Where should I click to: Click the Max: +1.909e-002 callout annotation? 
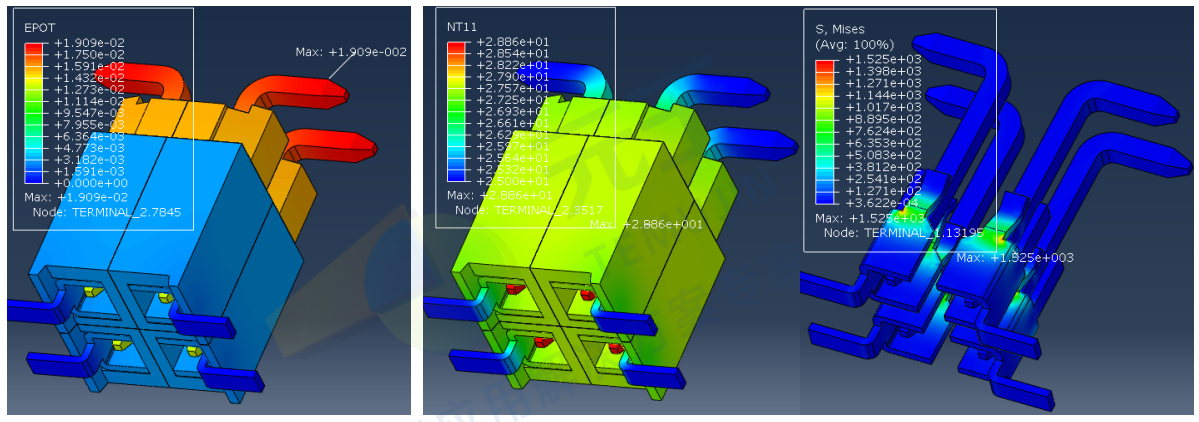coord(351,52)
